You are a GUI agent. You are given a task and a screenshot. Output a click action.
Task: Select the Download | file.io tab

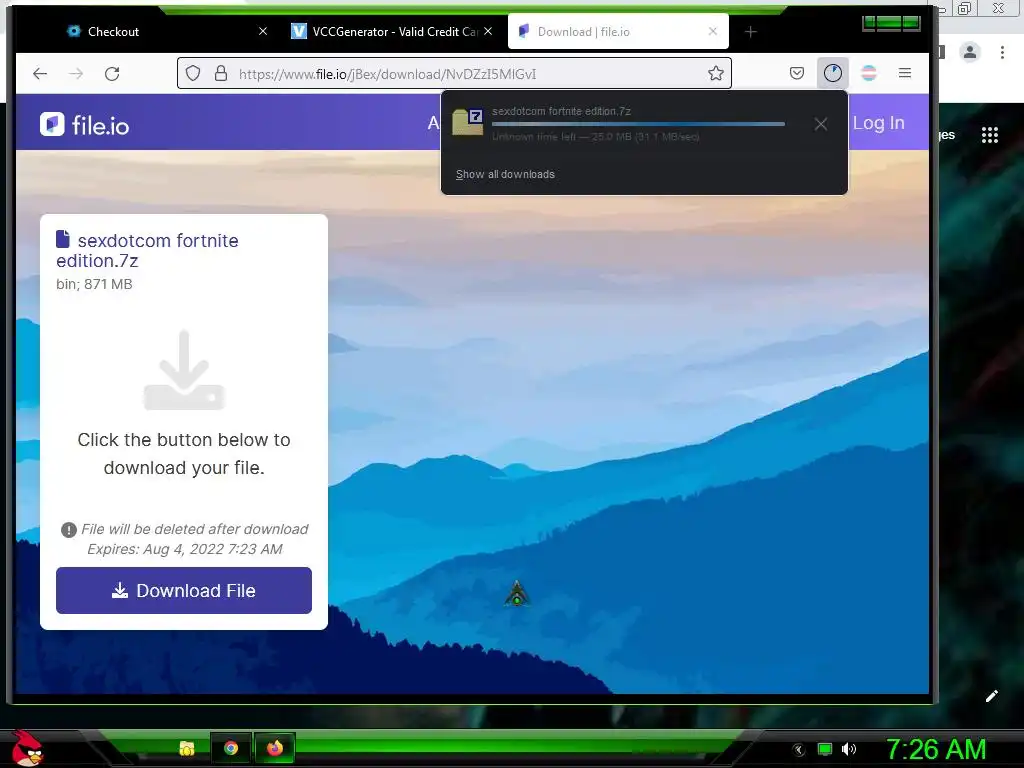pos(618,31)
